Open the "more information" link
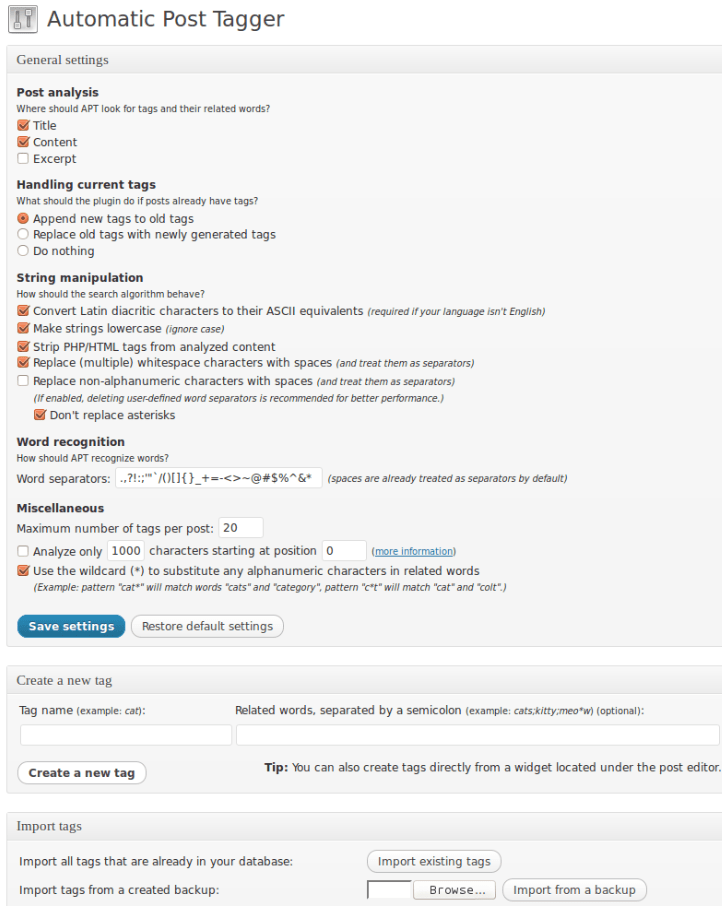Viewport: 722px width, 906px height. point(414,550)
